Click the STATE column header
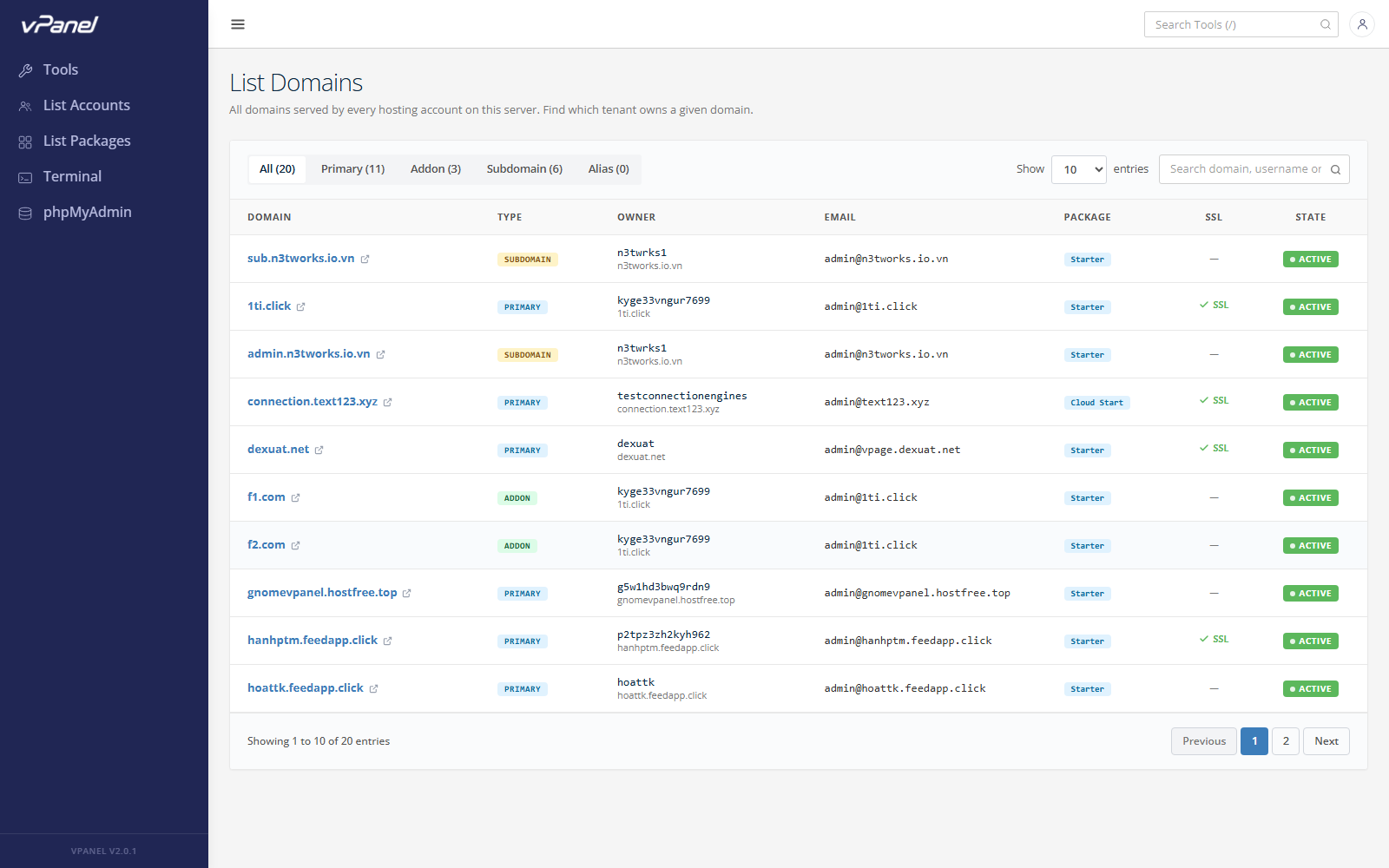The height and width of the screenshot is (868, 1389). [1310, 217]
